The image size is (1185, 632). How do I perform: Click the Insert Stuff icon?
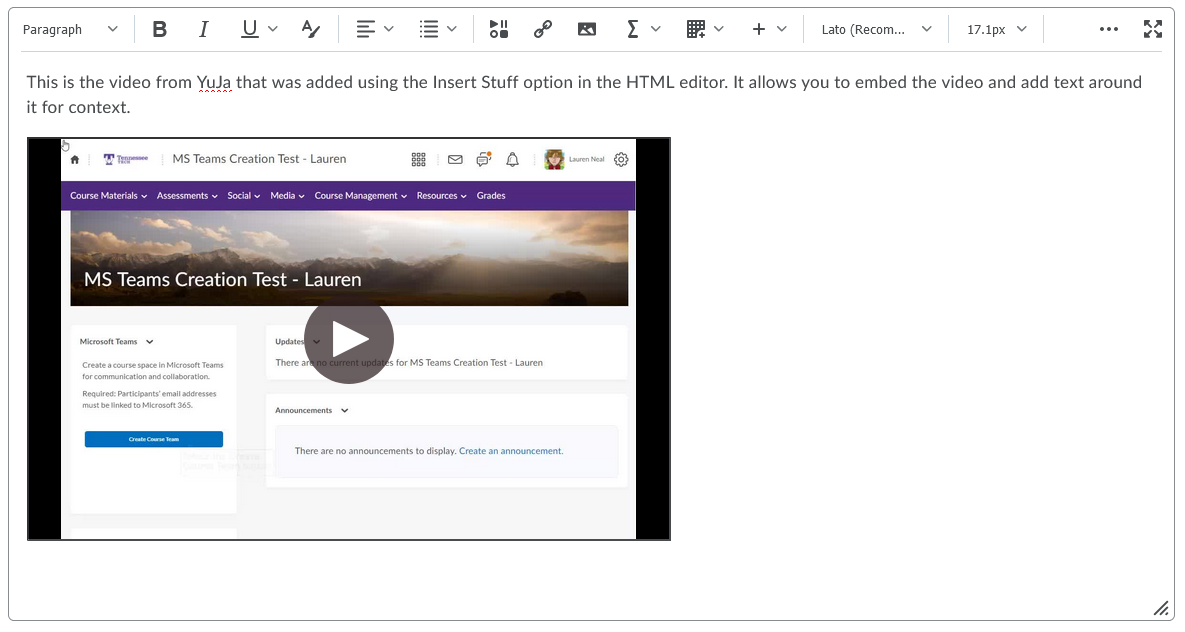point(499,29)
